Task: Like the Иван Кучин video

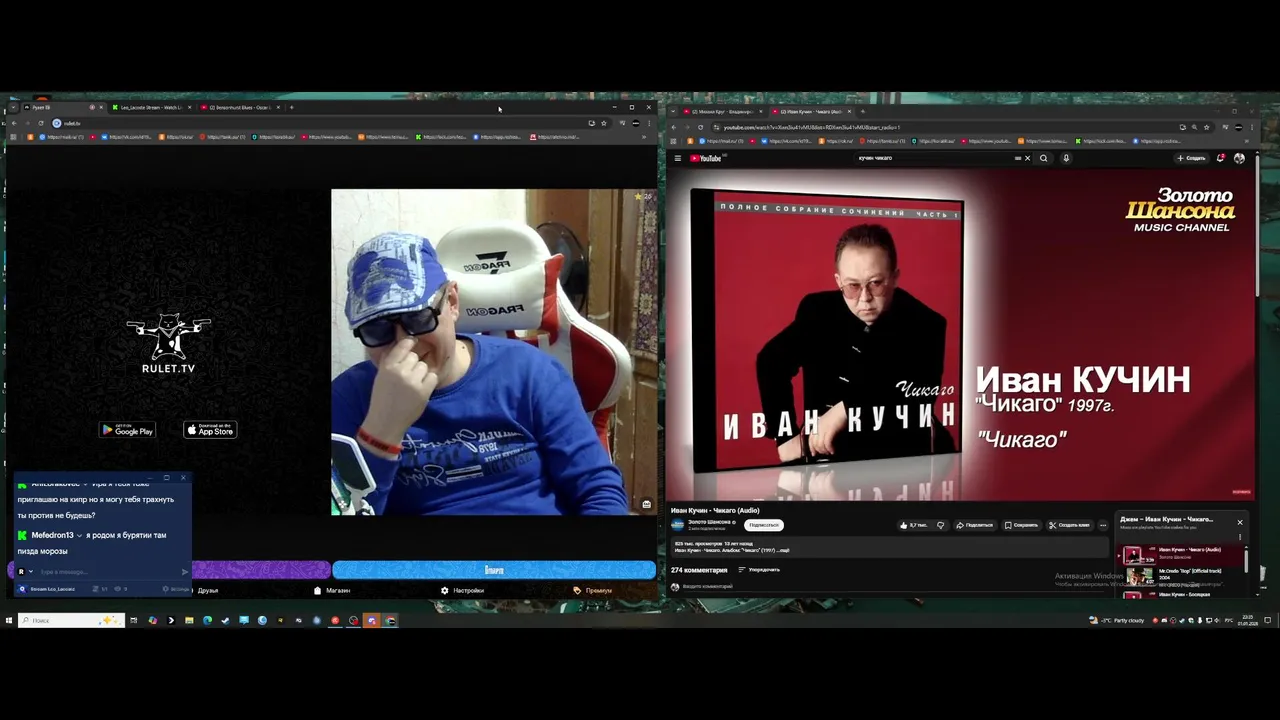Action: pos(913,525)
